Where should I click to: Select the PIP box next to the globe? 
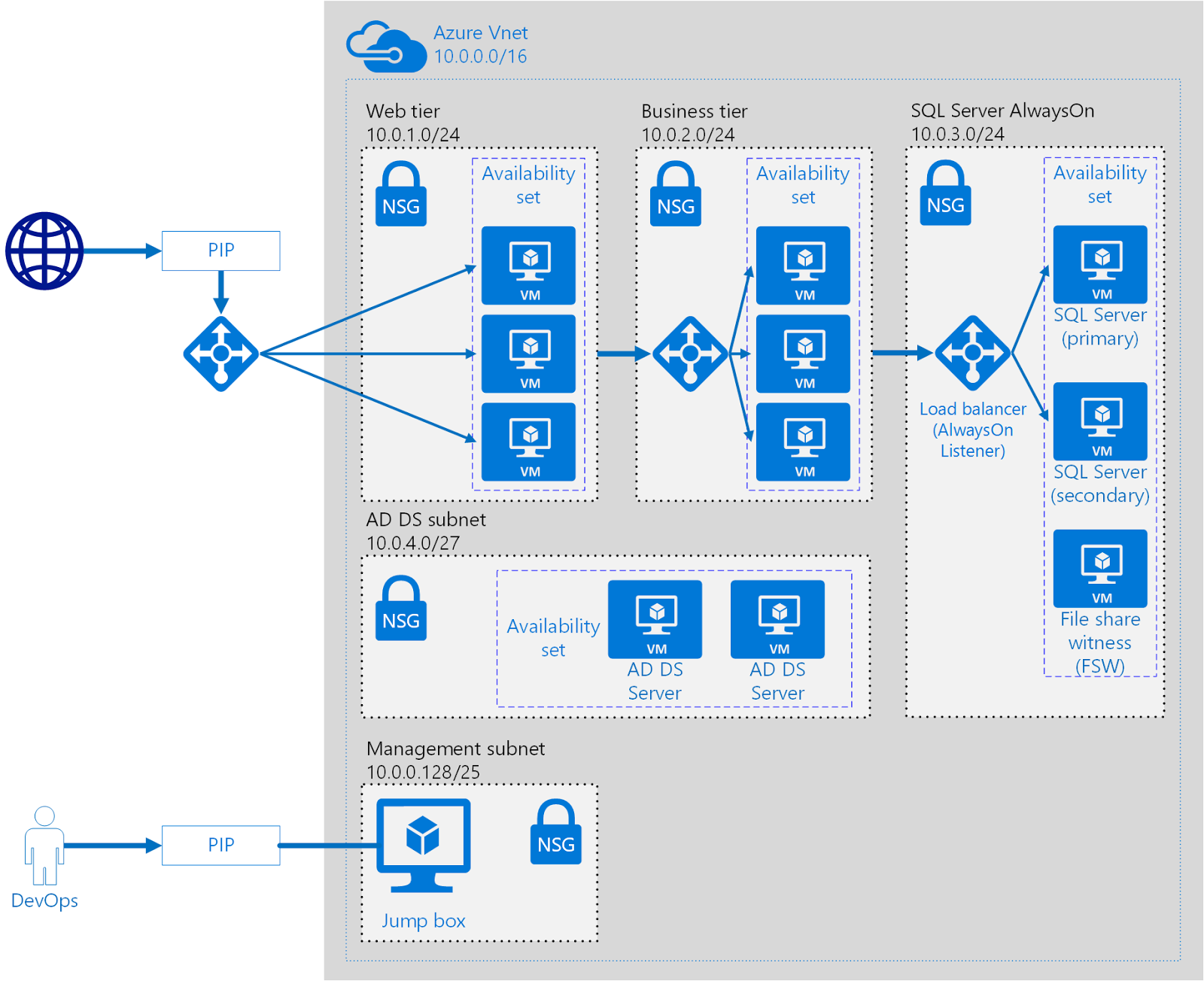click(221, 251)
